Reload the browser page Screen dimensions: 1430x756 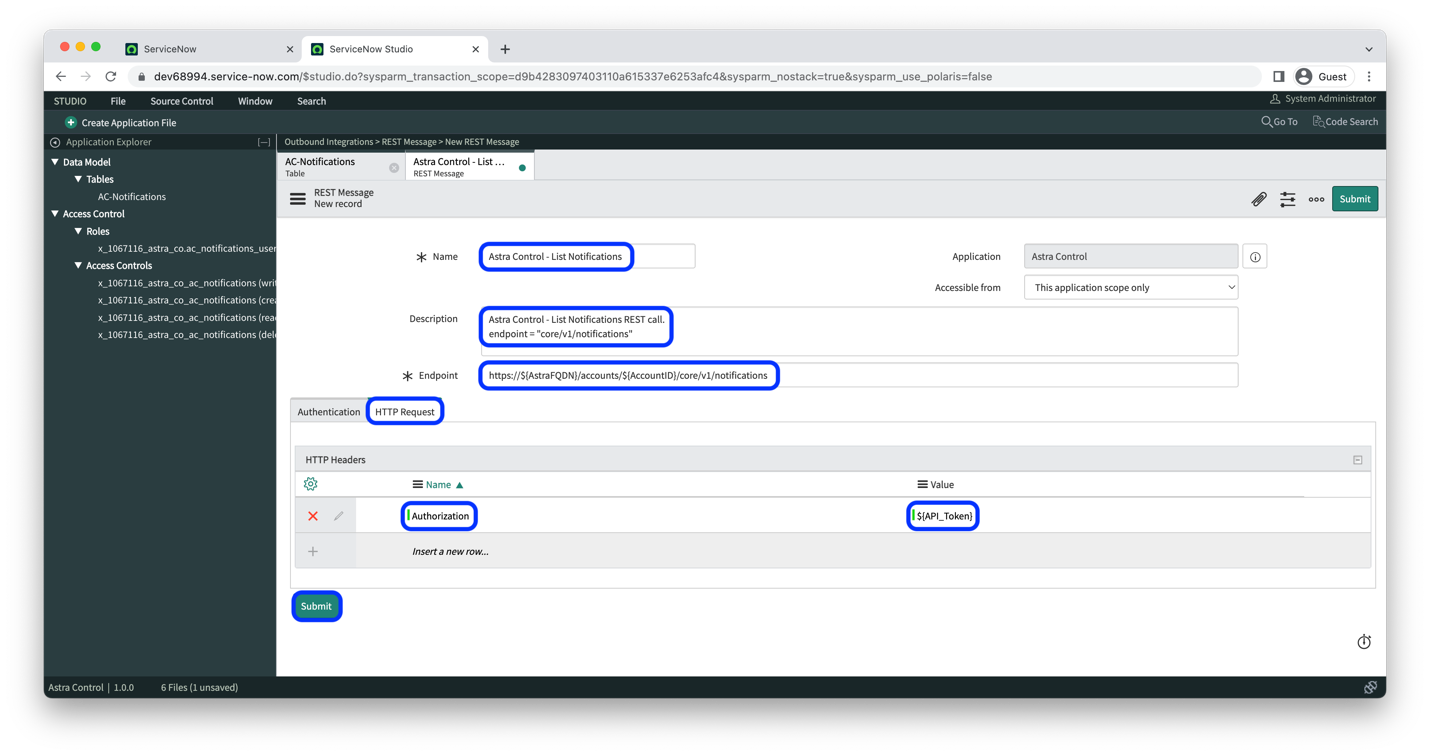[111, 76]
